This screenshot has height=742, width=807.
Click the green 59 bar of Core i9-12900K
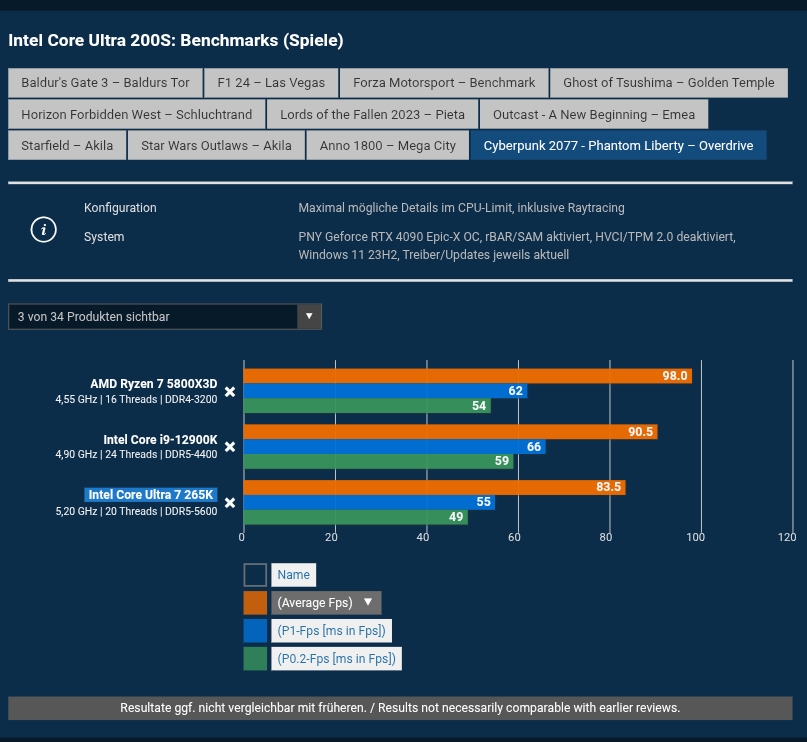click(378, 461)
